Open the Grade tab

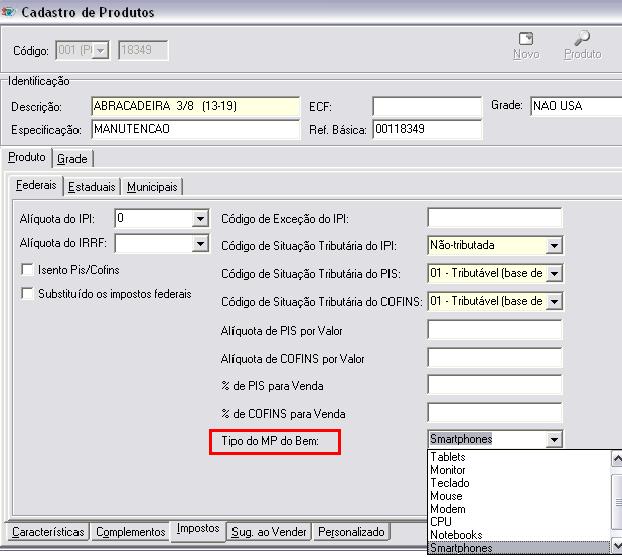(x=72, y=158)
